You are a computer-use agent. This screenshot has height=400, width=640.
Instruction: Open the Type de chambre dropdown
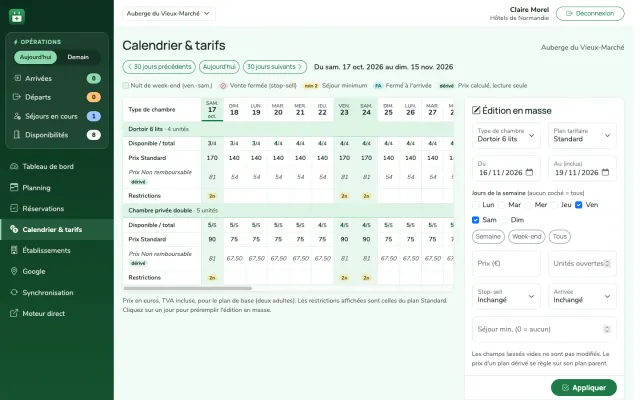[x=506, y=135]
